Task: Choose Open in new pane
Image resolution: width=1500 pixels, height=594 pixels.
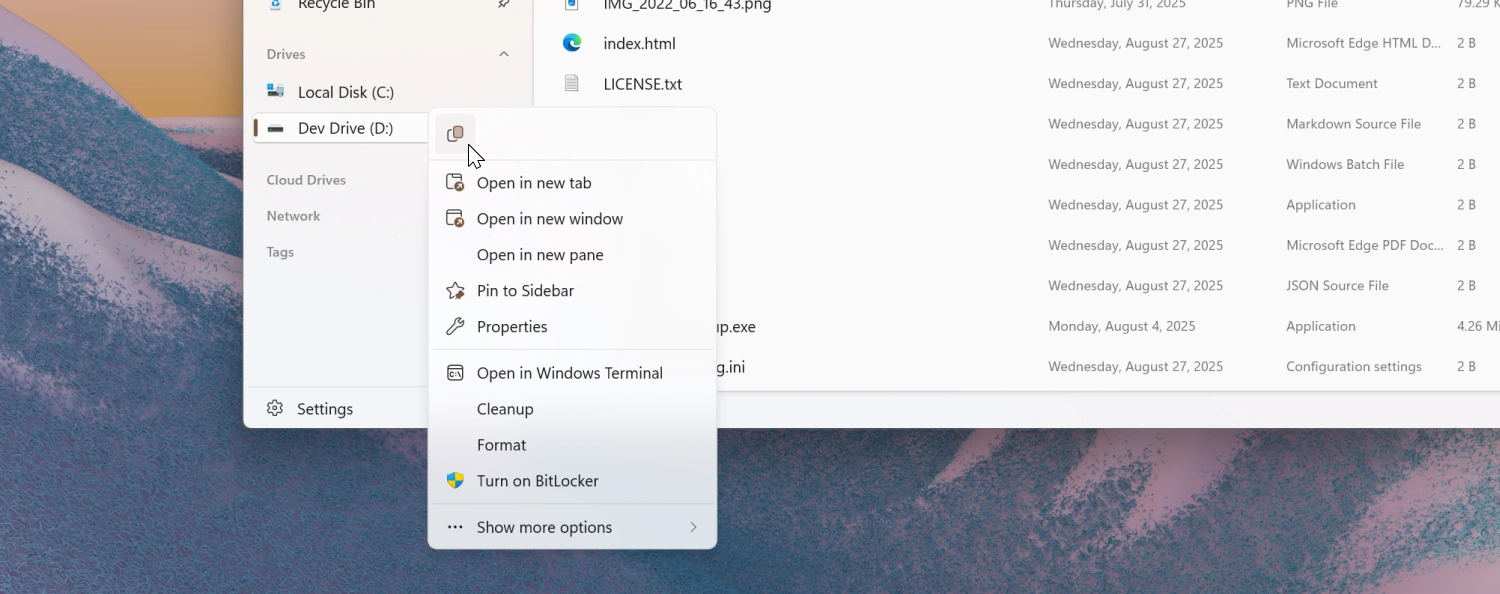Action: pos(540,254)
